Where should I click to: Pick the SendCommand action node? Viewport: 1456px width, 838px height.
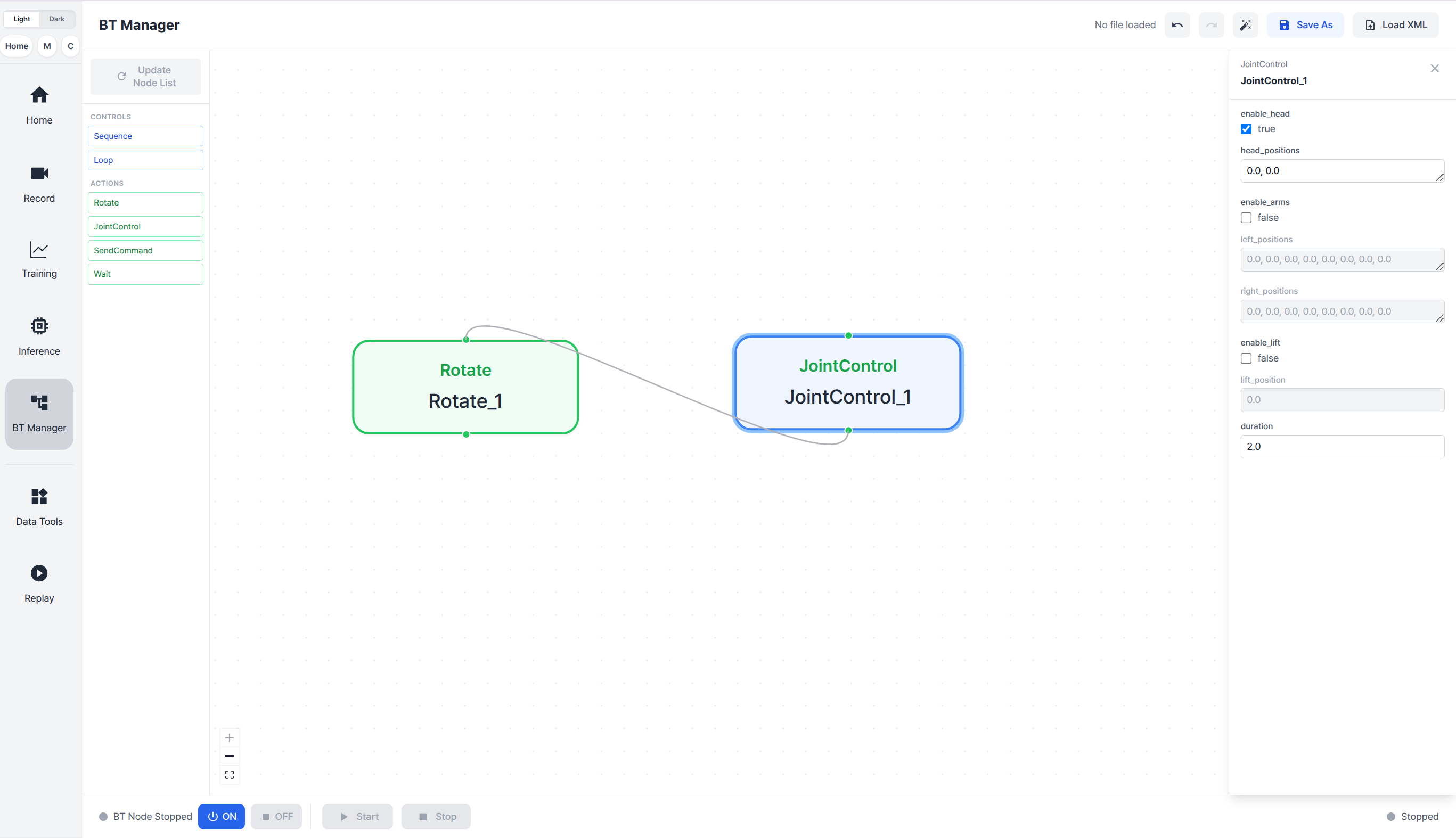pyautogui.click(x=146, y=250)
